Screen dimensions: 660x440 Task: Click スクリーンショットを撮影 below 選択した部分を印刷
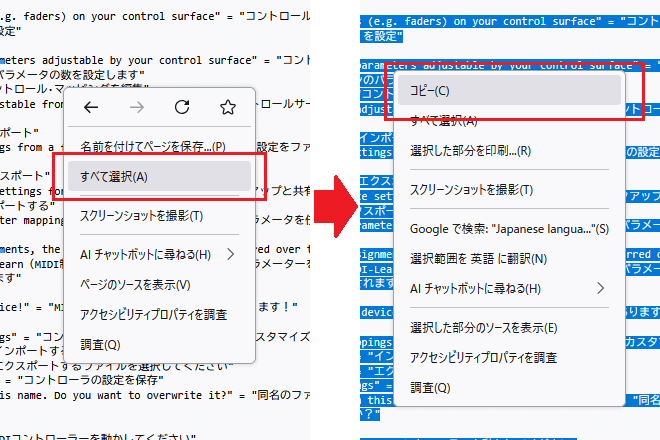tap(471, 189)
